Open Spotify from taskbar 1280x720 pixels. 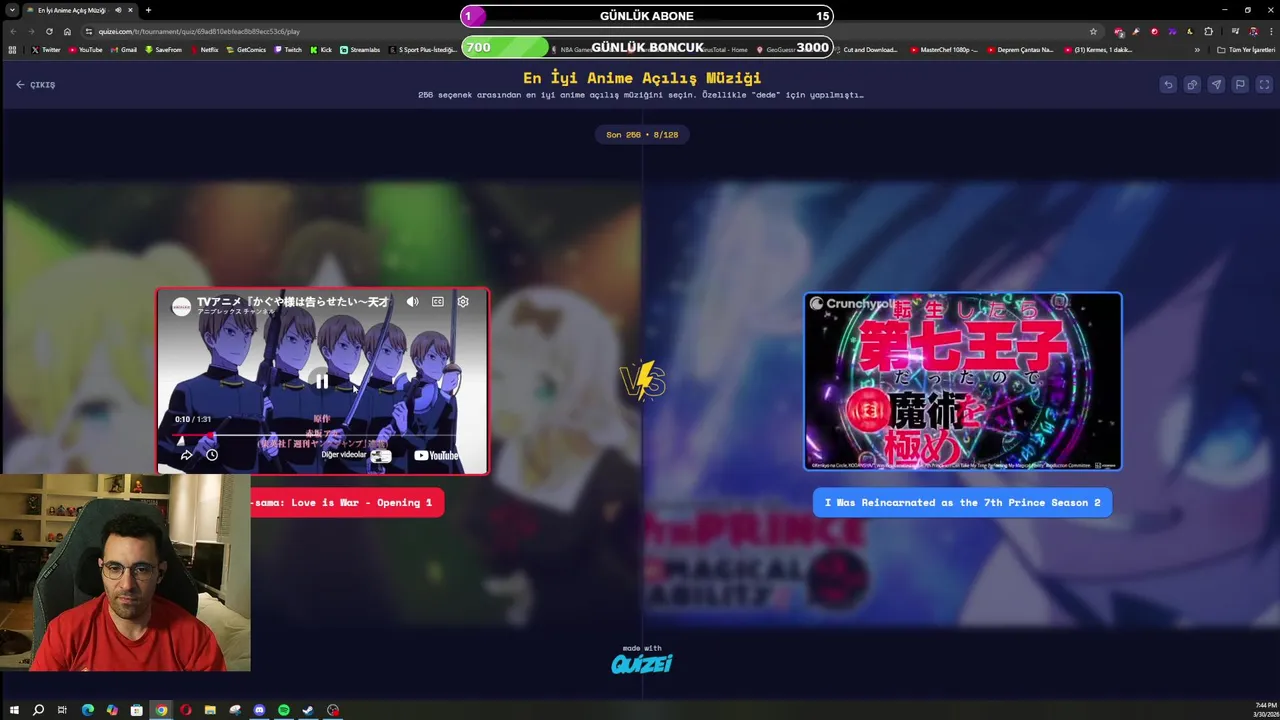coord(284,710)
